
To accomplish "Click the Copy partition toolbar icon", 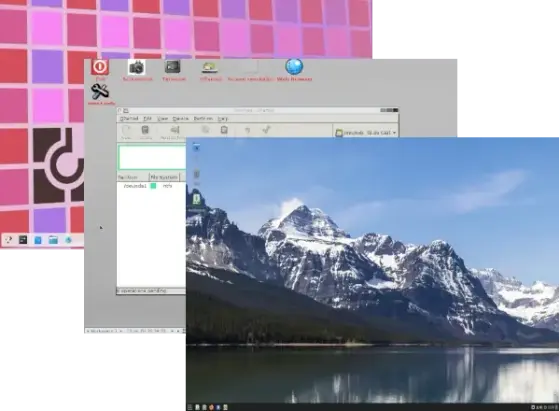I will point(205,130).
